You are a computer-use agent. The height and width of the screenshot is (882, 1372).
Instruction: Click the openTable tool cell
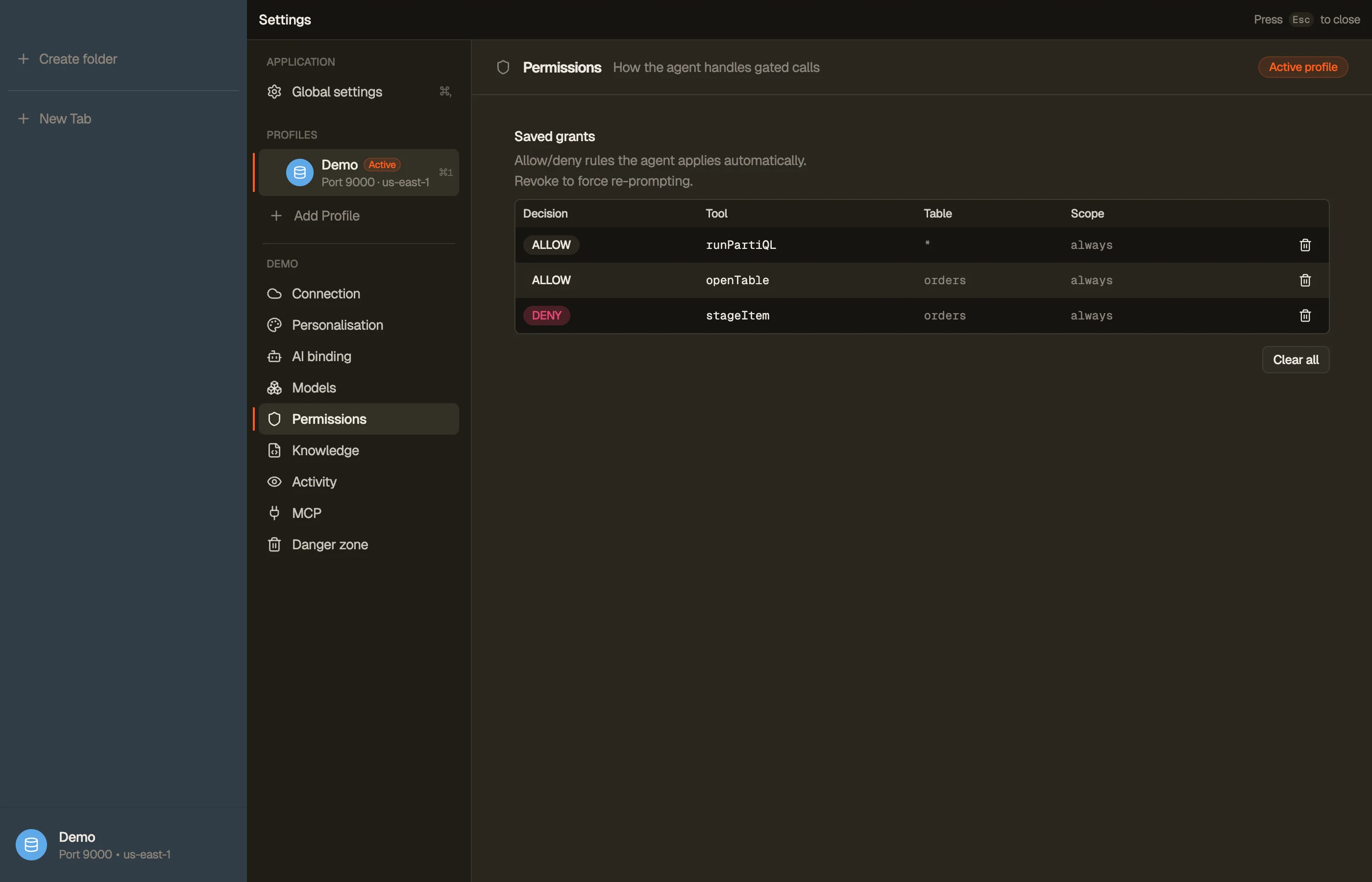click(737, 280)
